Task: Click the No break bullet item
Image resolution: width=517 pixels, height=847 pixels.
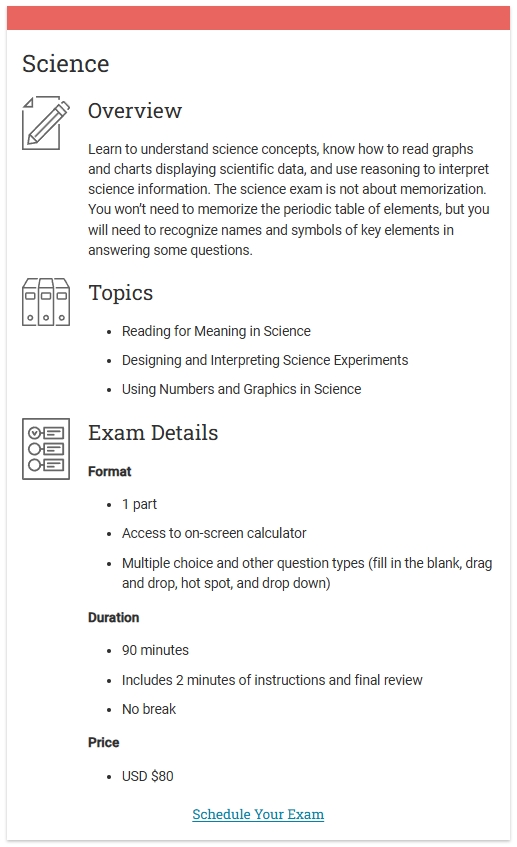Action: pyautogui.click(x=149, y=709)
